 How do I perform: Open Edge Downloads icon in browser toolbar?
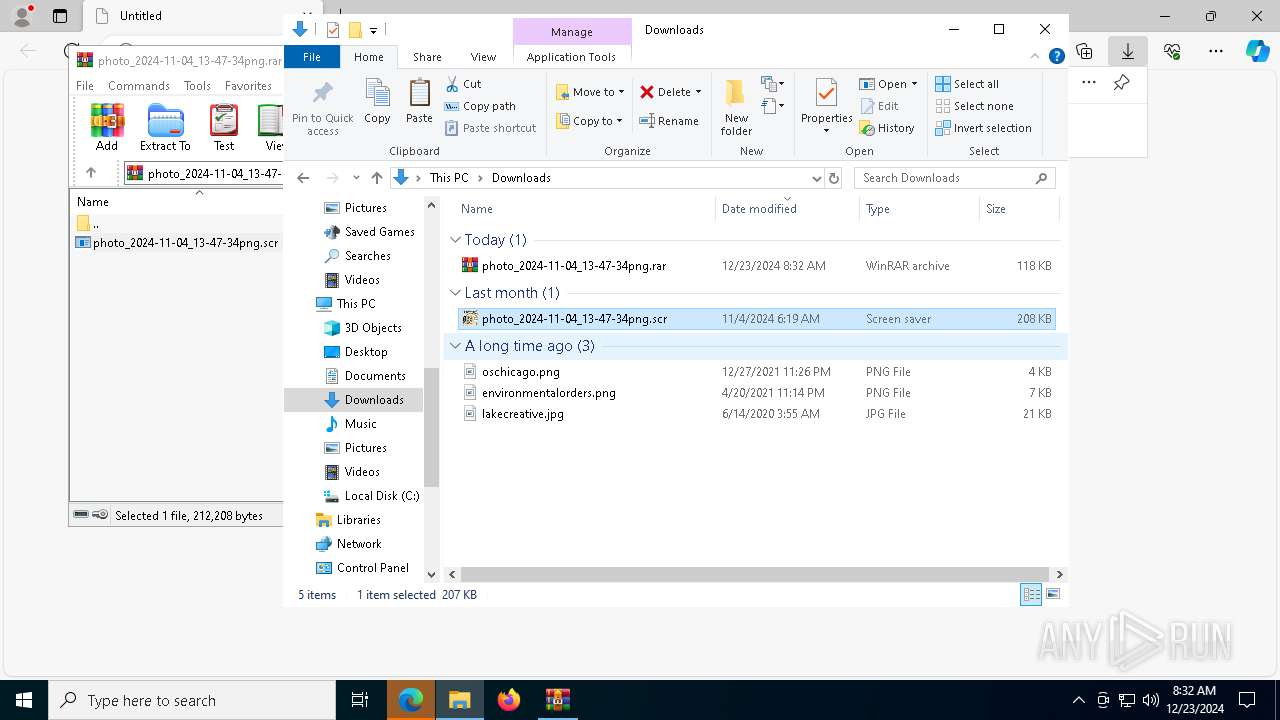point(1128,50)
